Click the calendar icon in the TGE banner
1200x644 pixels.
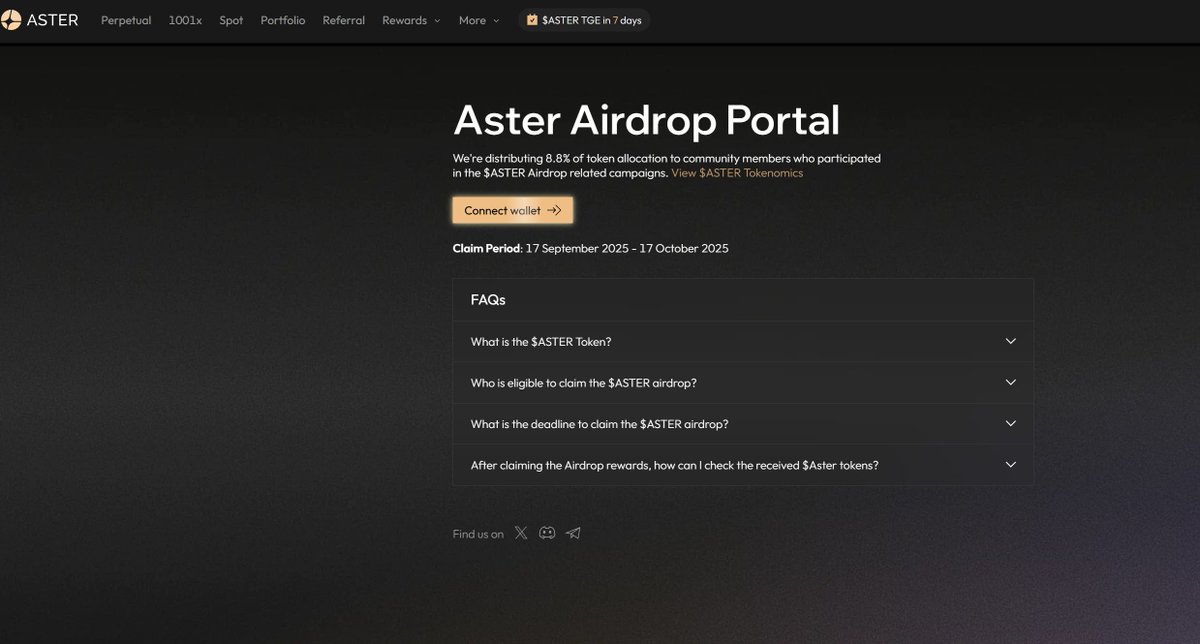(x=532, y=20)
